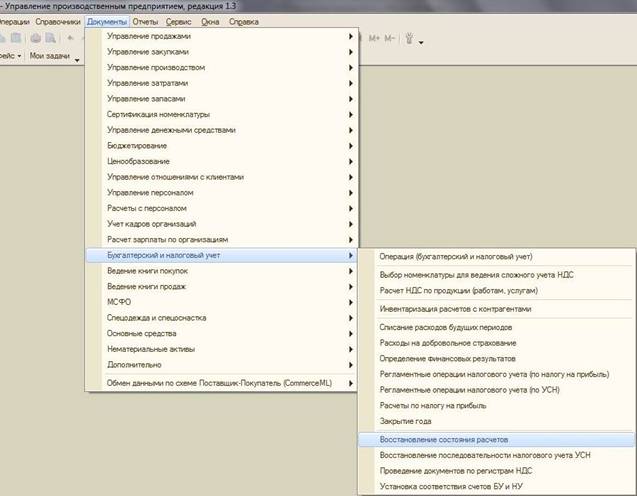This screenshot has height=496, width=637.
Task: Click the print preview toolbar icon
Action: click(50, 38)
